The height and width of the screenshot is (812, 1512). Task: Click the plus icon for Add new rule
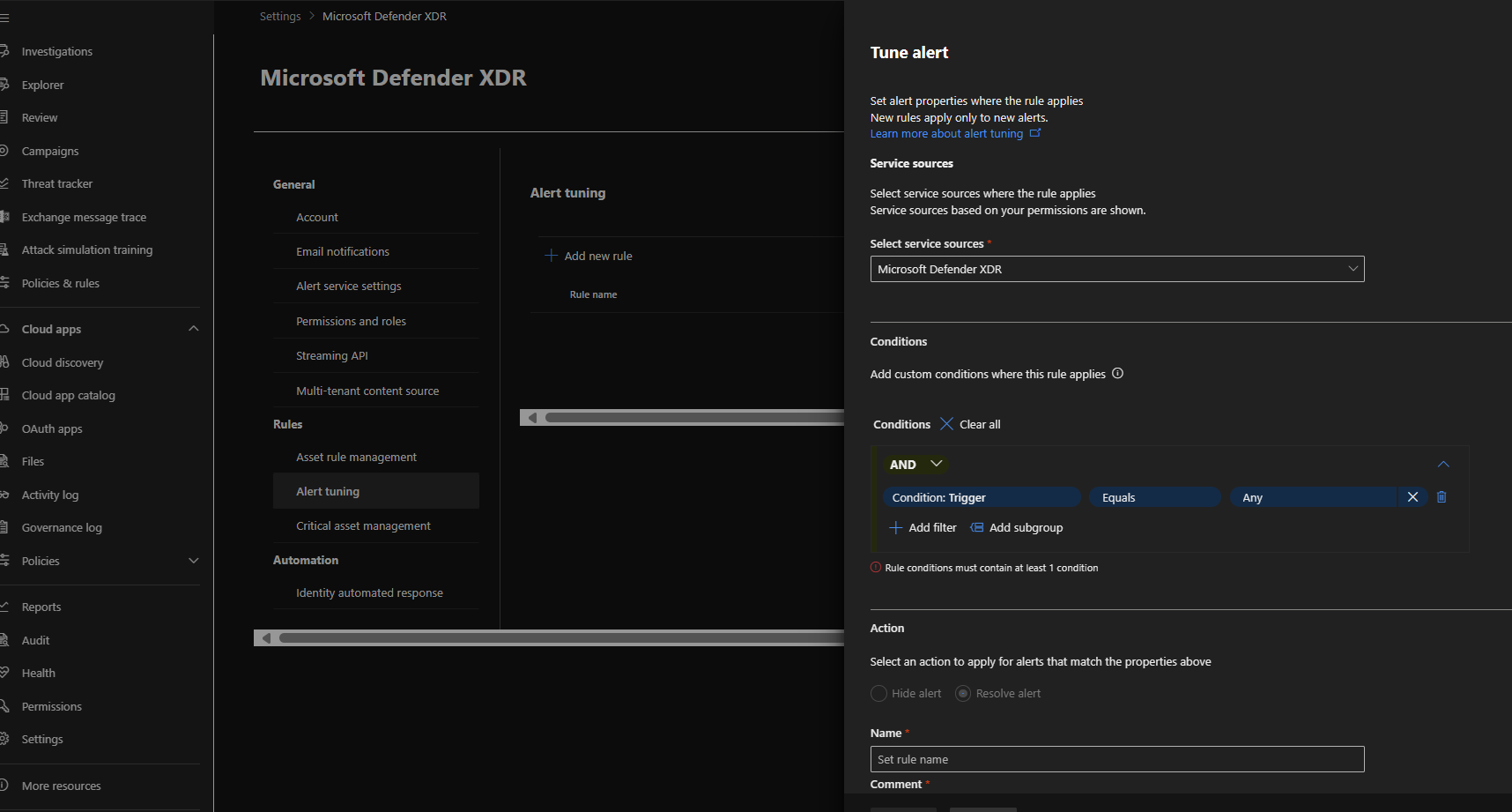pos(552,256)
